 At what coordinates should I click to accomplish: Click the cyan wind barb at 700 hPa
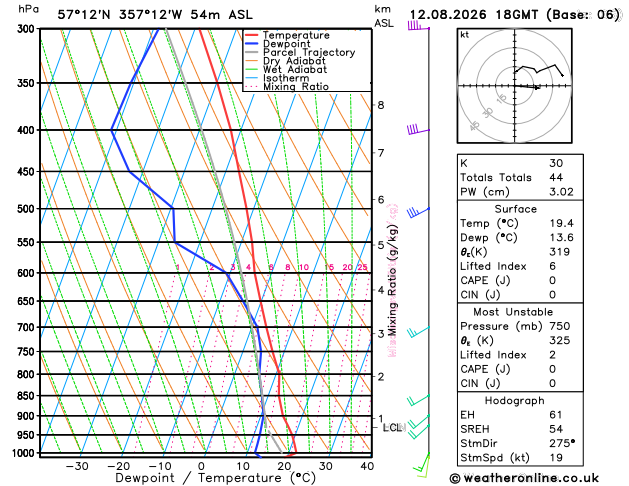(418, 332)
